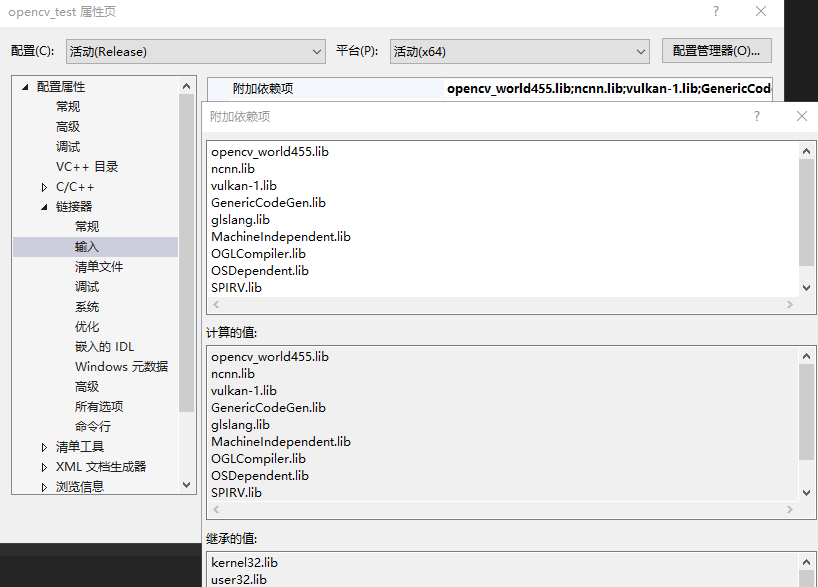Image resolution: width=818 pixels, height=587 pixels.
Task: Select the 嵌入的 IDL item
Action: (104, 346)
